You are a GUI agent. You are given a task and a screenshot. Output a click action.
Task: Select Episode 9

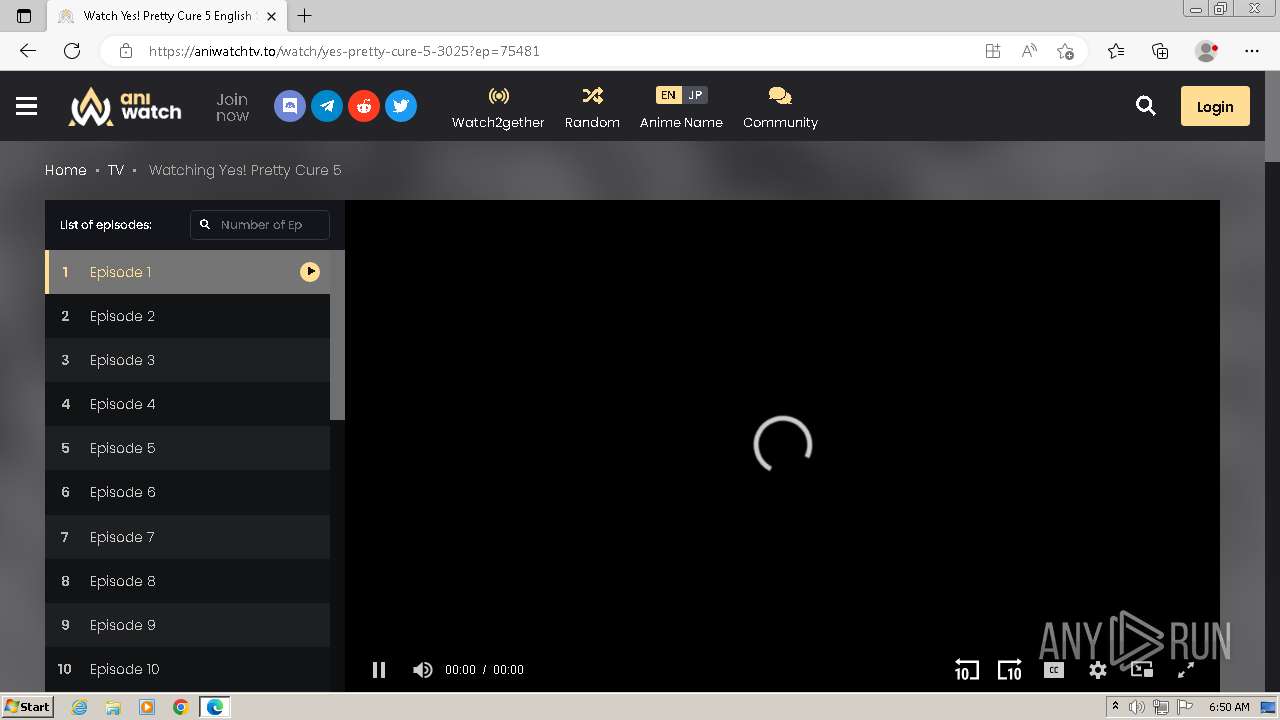click(x=187, y=625)
